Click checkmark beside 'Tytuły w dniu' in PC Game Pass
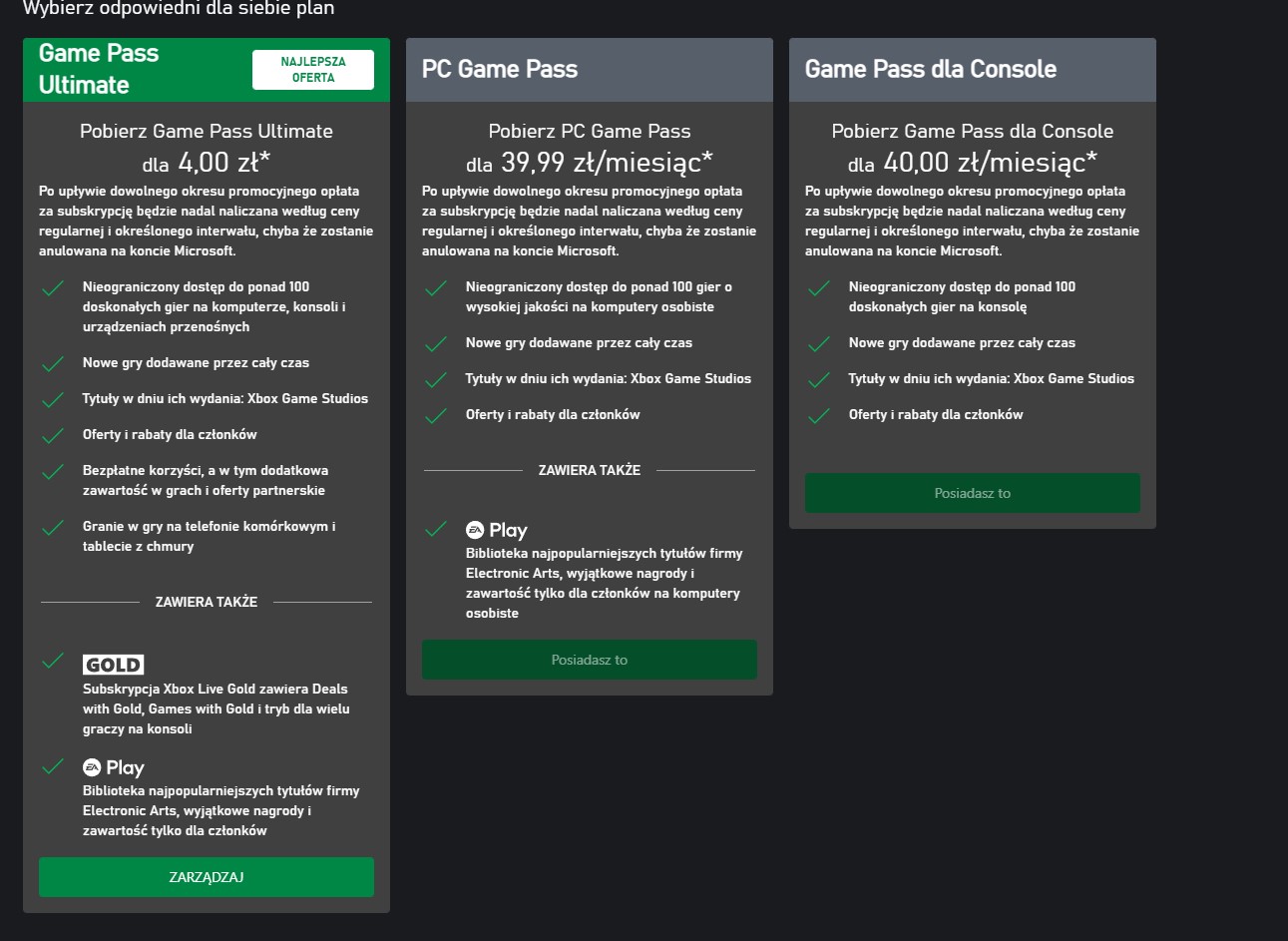The width and height of the screenshot is (1288, 941). (436, 380)
